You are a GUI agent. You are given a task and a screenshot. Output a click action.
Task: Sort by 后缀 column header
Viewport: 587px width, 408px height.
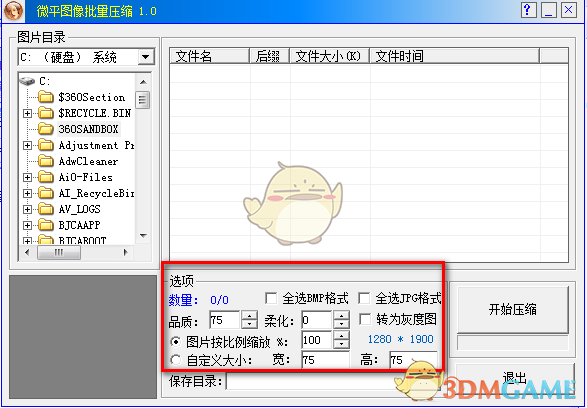click(x=269, y=56)
